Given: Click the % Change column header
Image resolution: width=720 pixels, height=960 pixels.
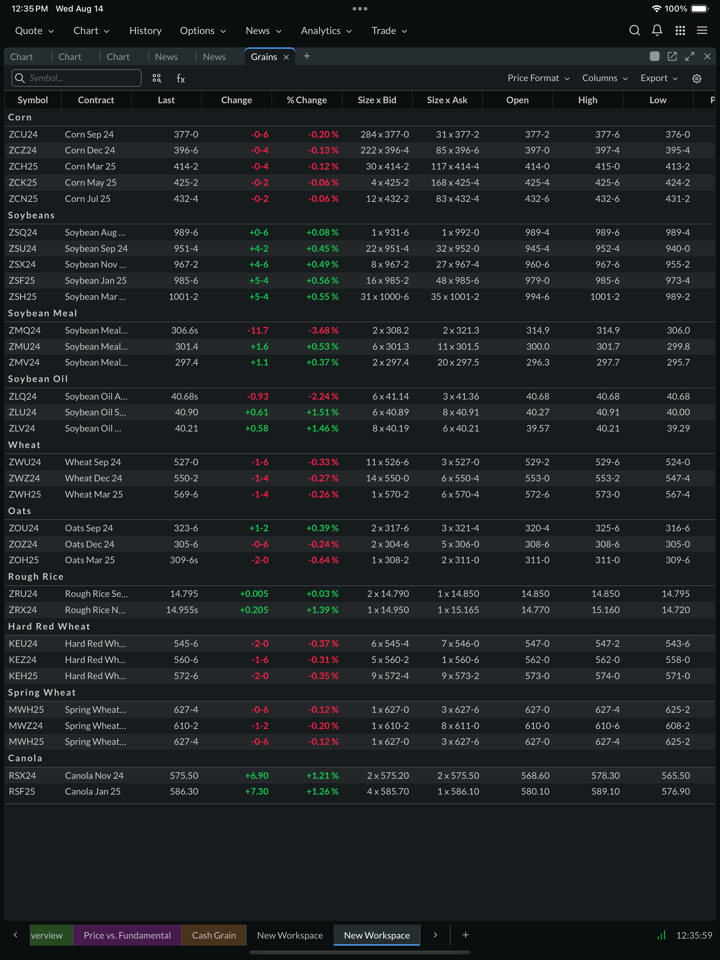Looking at the screenshot, I should [306, 100].
